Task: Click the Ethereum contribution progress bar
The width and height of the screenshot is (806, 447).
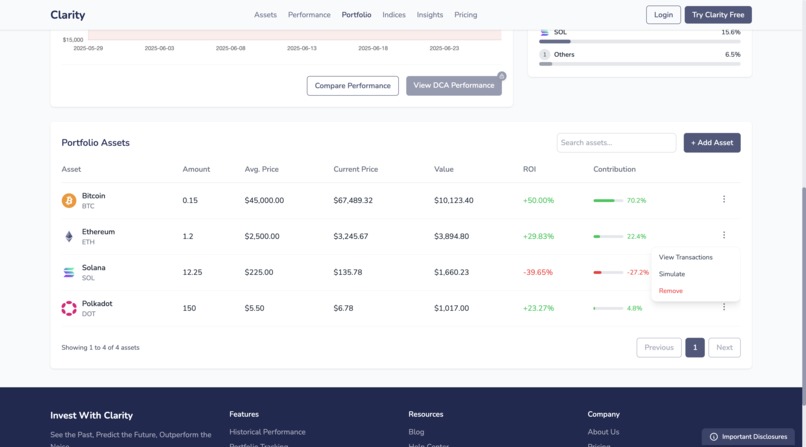Action: click(x=608, y=236)
